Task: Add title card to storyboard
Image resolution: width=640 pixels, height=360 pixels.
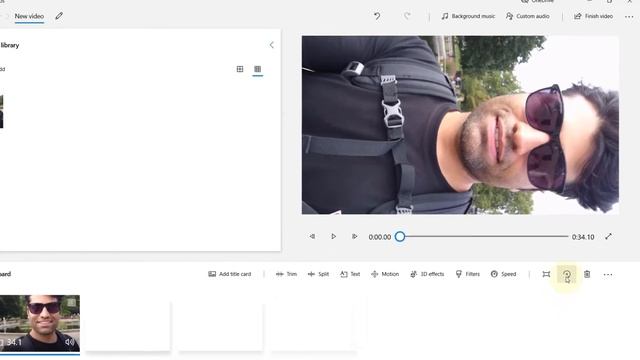Action: pos(230,274)
